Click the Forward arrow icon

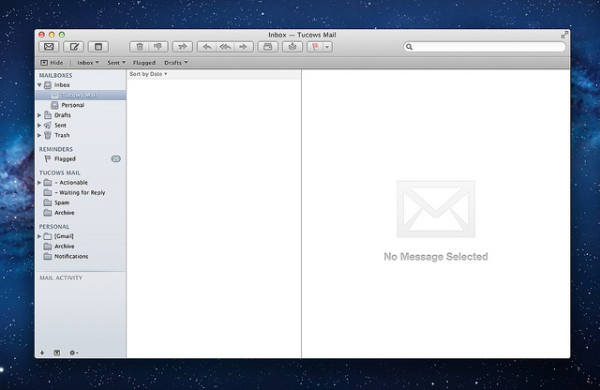pos(243,47)
